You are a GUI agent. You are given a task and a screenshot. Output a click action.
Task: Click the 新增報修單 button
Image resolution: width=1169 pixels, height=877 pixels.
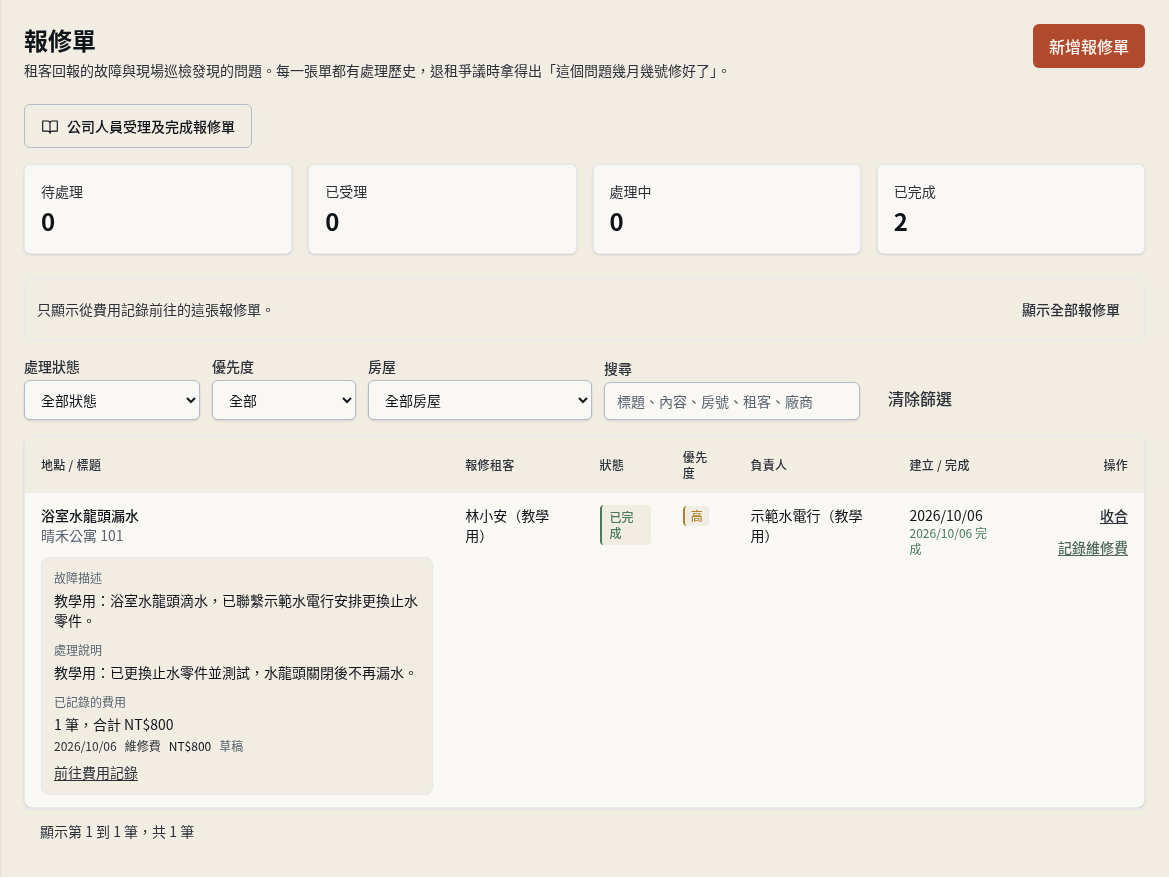(1088, 46)
